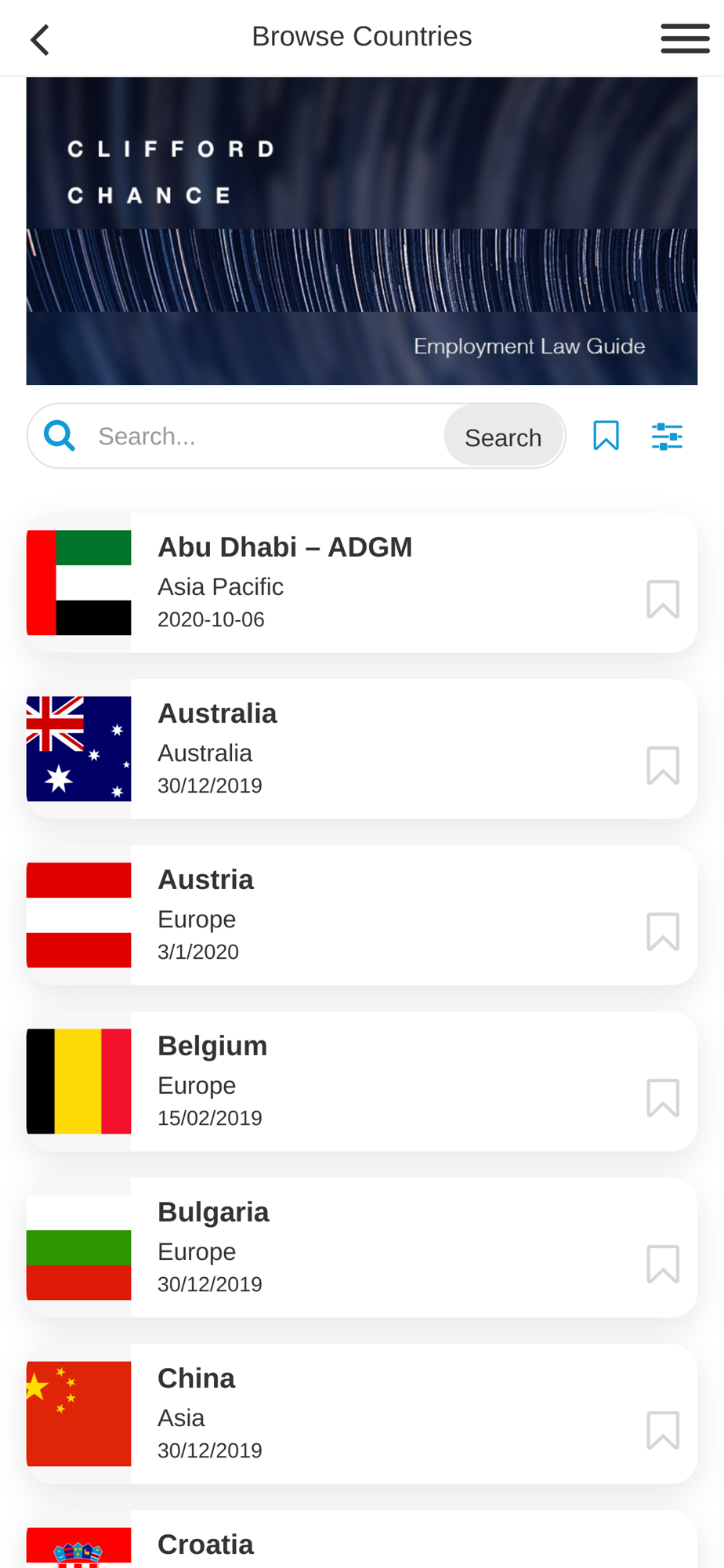Toggle bookmark for China

(663, 1431)
